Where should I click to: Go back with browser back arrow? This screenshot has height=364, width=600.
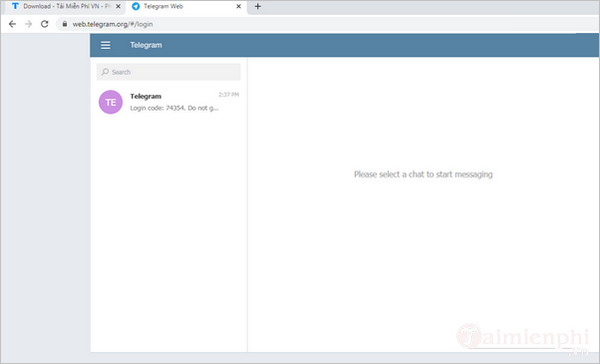[12, 24]
